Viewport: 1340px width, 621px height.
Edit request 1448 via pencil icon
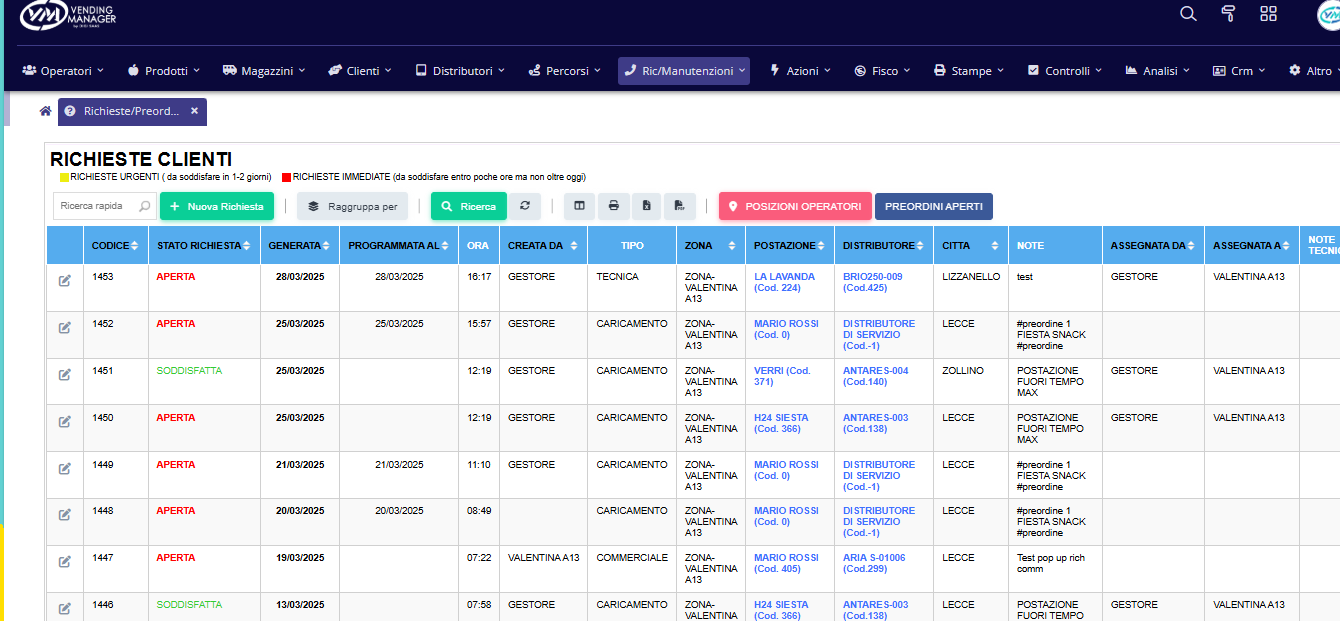[65, 514]
